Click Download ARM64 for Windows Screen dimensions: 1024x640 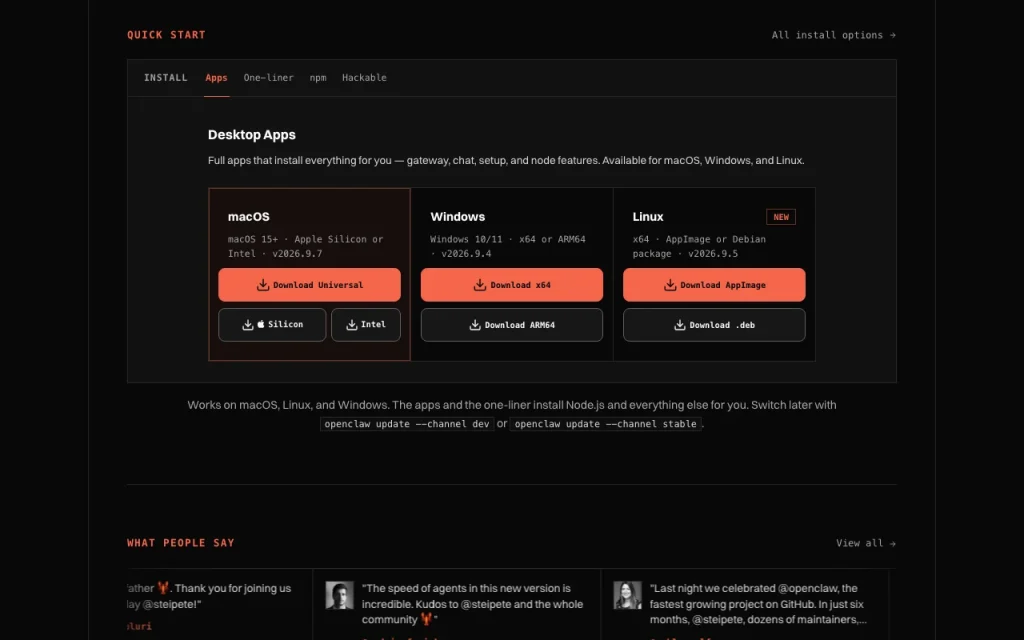tap(512, 325)
